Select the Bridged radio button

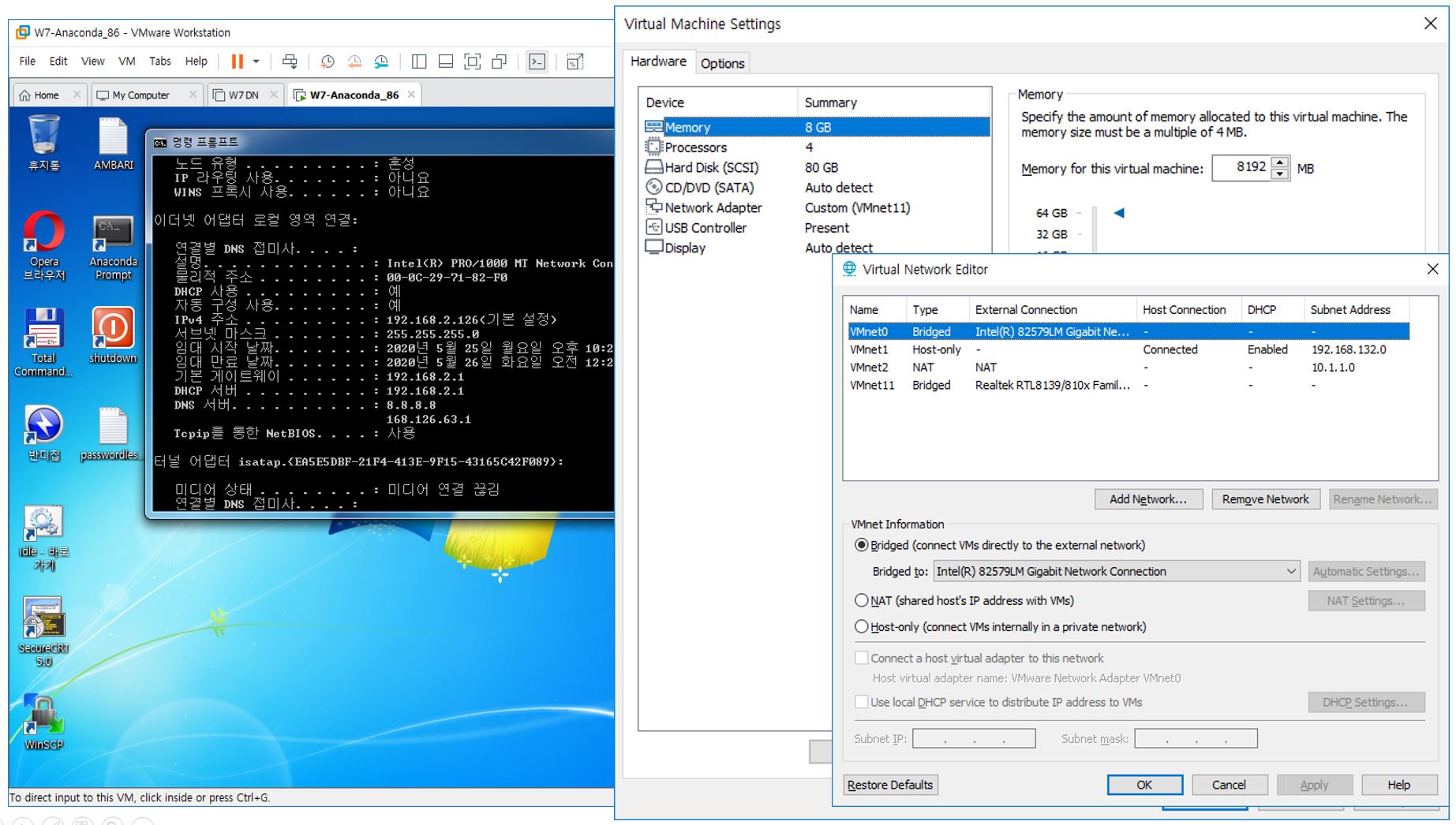click(x=862, y=545)
